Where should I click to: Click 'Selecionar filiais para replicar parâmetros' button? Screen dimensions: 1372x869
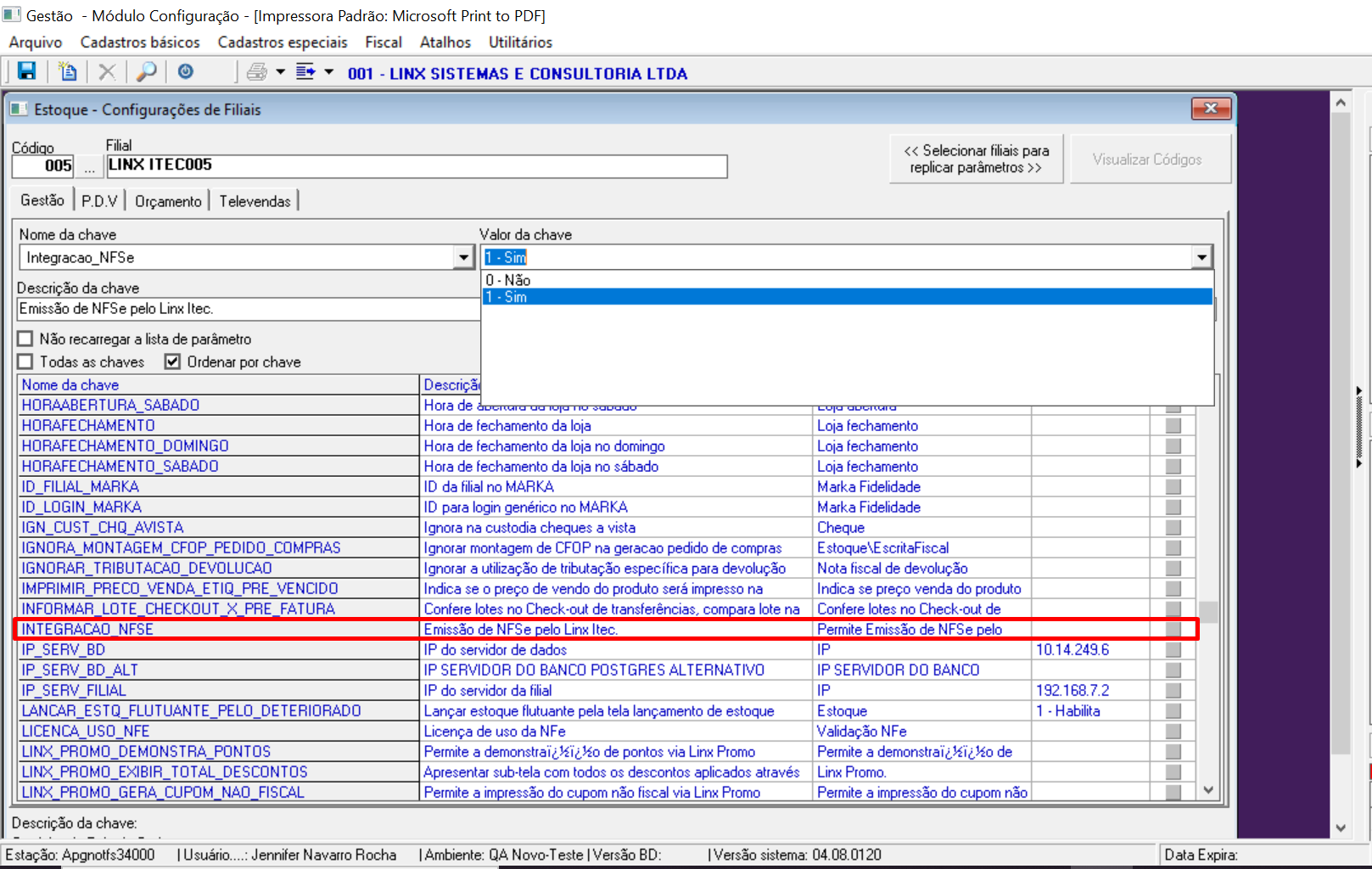pyautogui.click(x=976, y=159)
